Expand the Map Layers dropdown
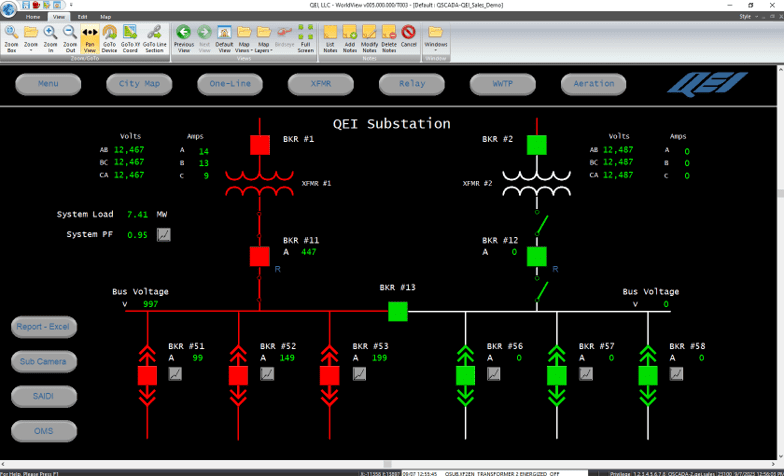 [x=264, y=38]
